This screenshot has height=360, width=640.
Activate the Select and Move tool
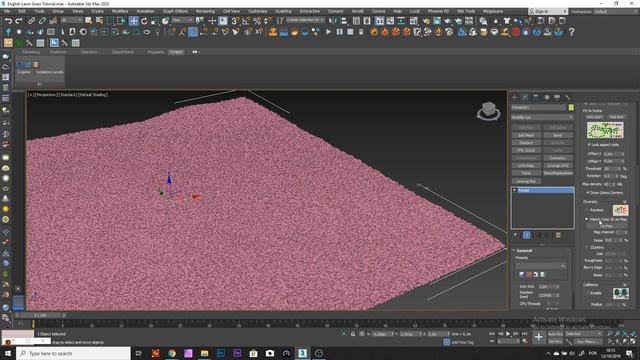pyautogui.click(x=133, y=21)
